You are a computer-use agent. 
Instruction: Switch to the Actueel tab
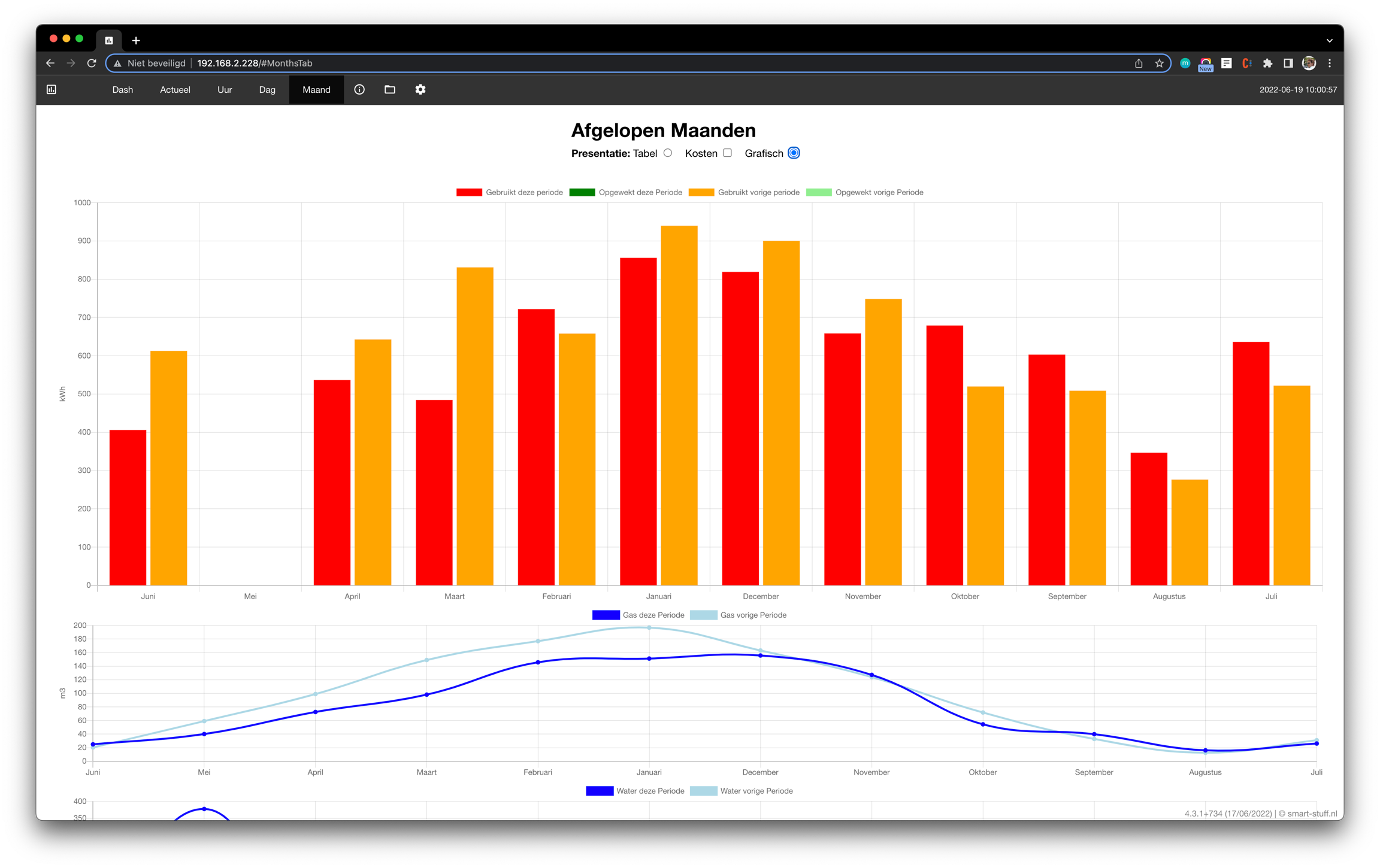(175, 89)
